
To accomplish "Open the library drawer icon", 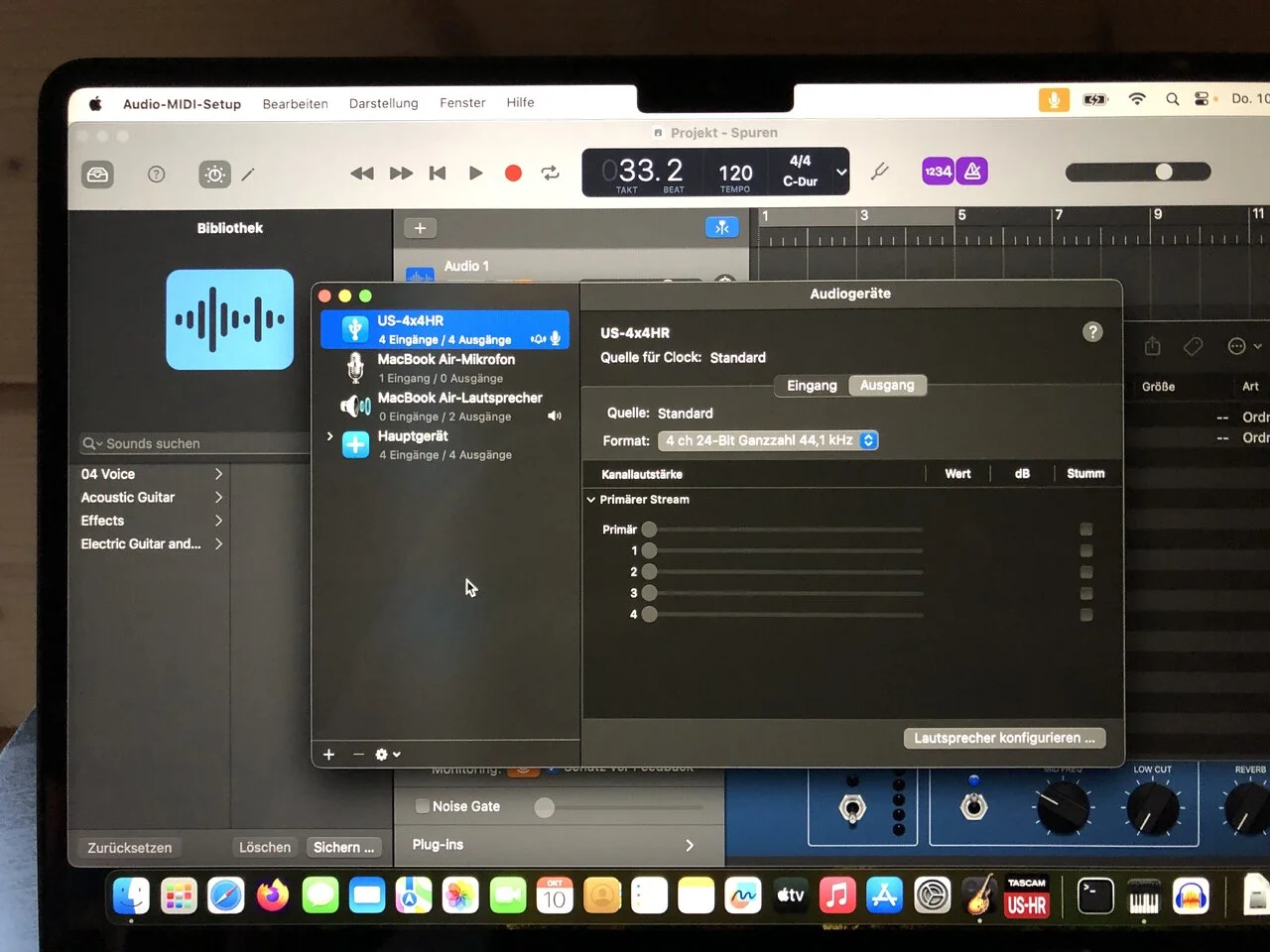I will [x=97, y=175].
